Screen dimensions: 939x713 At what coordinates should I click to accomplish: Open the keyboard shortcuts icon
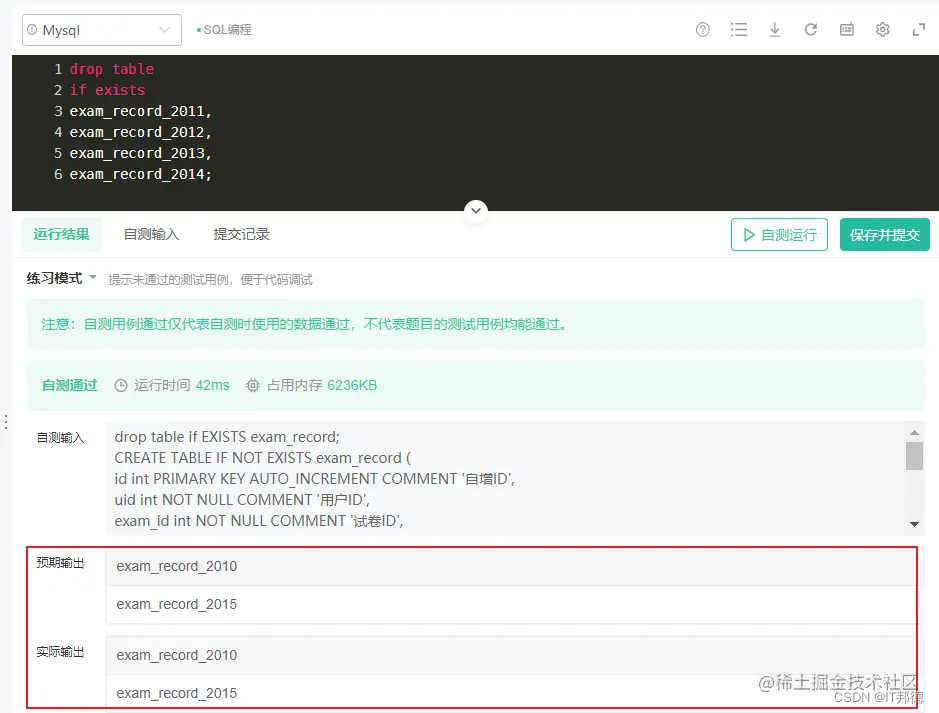click(x=847, y=29)
